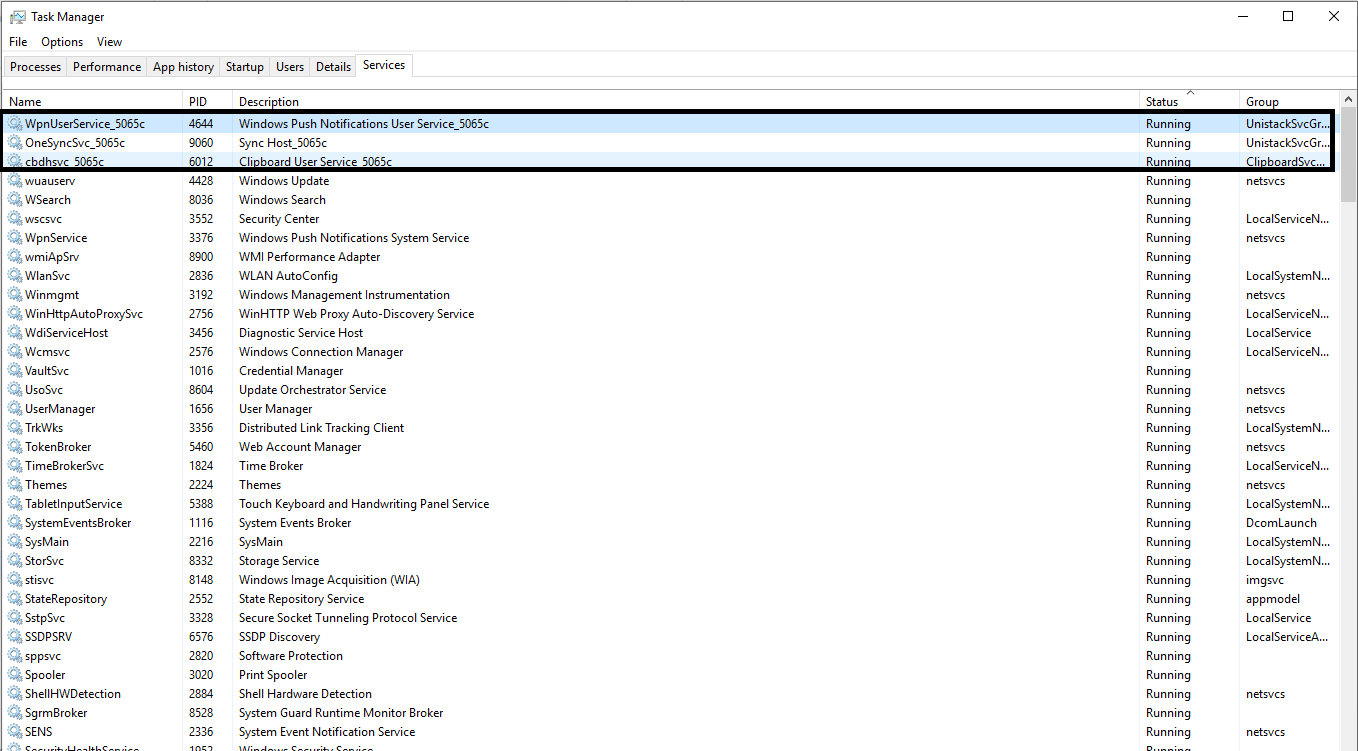Click the scroll up arrow of services list
Viewport: 1358px width, 751px height.
tap(1349, 100)
